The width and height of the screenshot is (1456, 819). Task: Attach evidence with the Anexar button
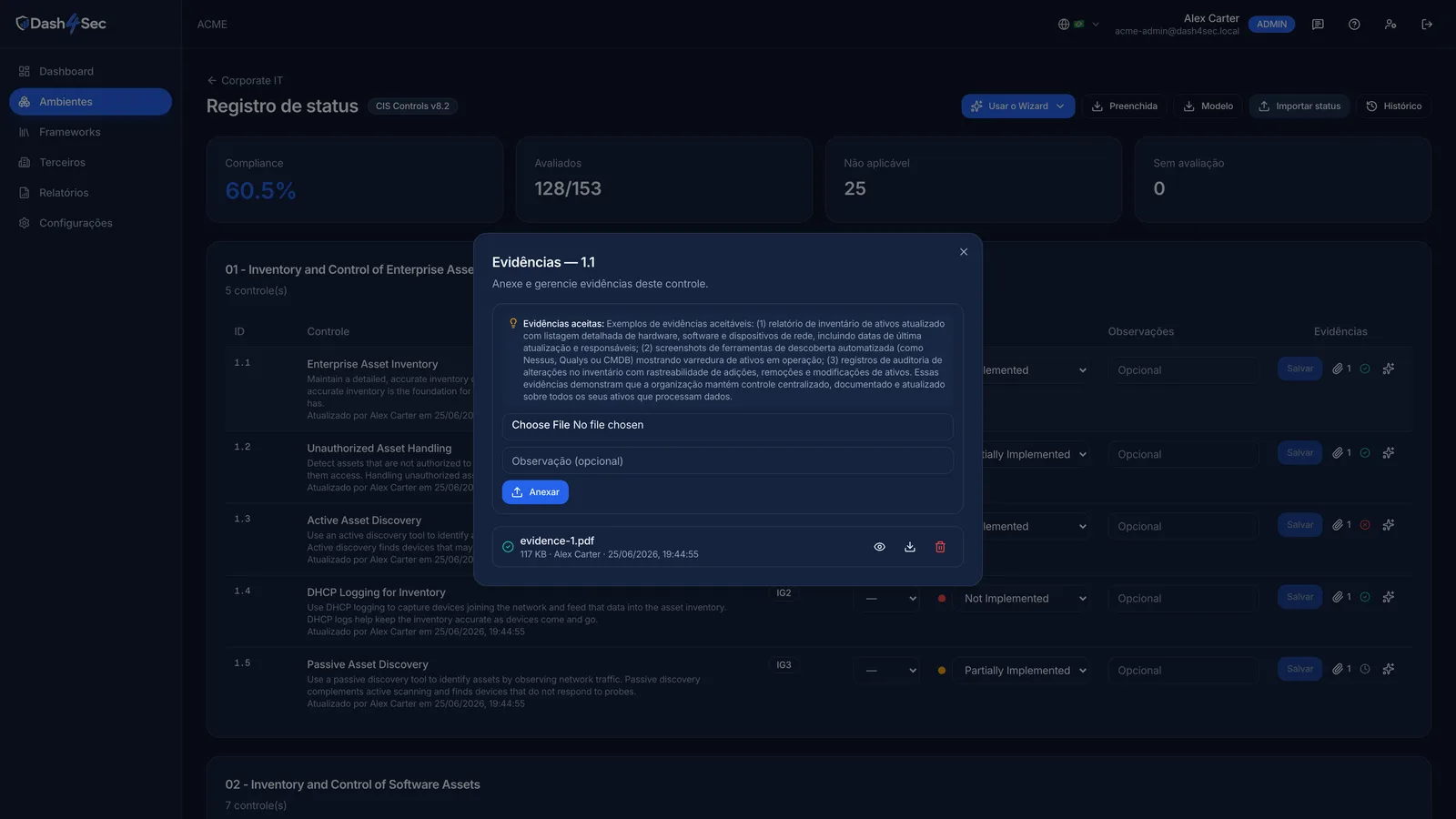tap(535, 492)
